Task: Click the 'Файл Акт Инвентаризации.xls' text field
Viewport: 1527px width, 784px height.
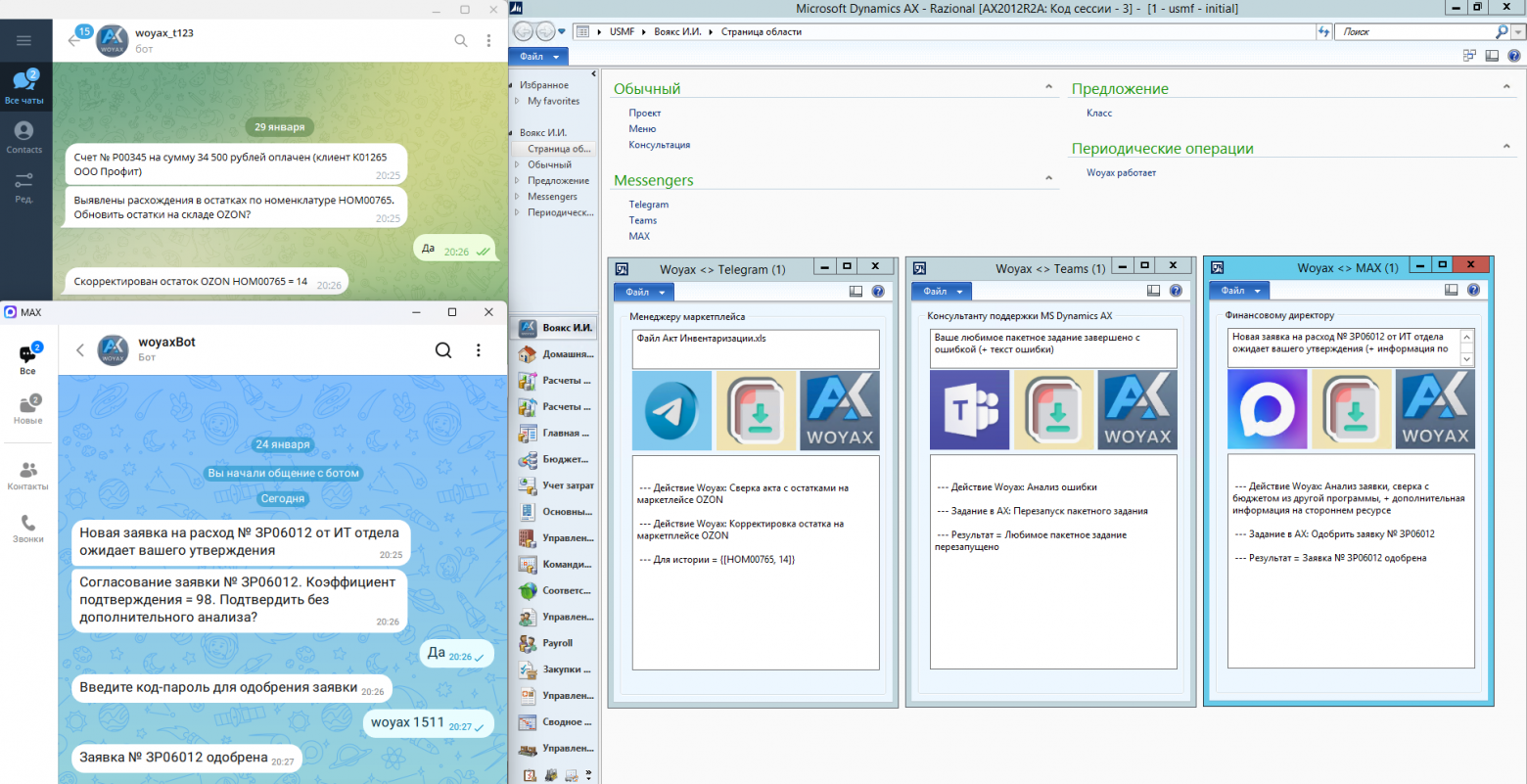Action: [x=756, y=348]
